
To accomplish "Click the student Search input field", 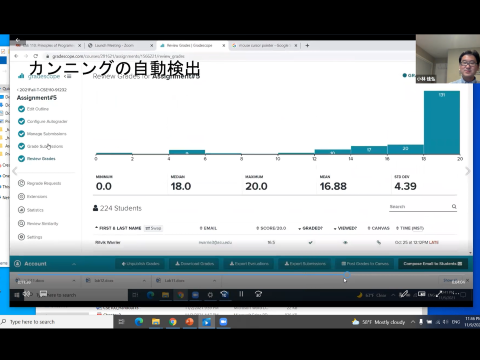I will pos(420,207).
